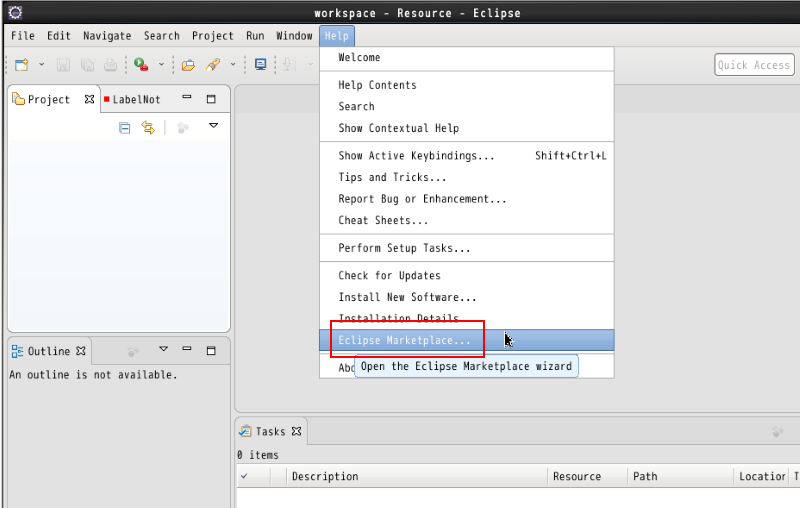Maximize the Outline panel

click(211, 351)
